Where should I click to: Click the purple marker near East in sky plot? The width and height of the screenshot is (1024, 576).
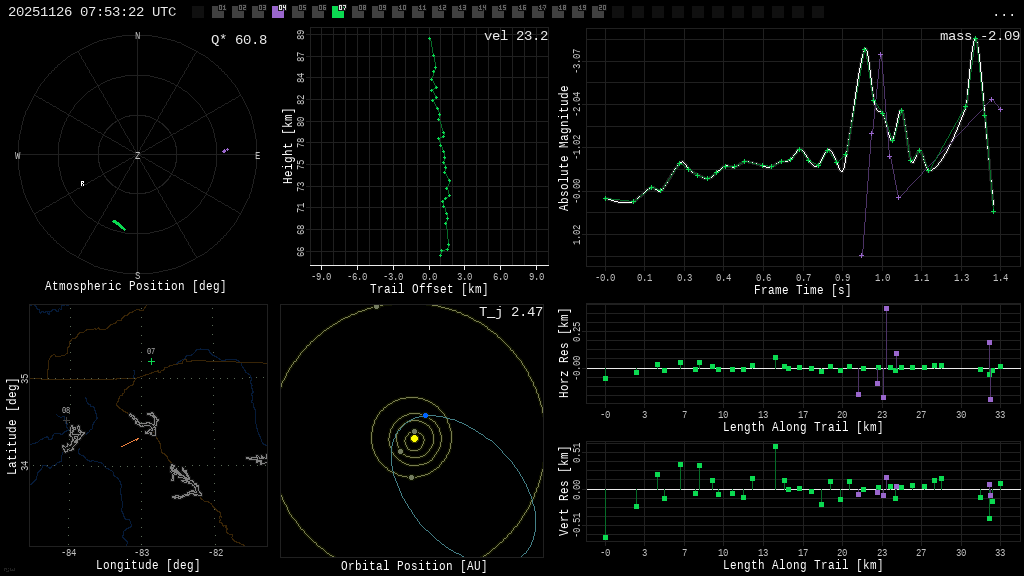[x=225, y=151]
